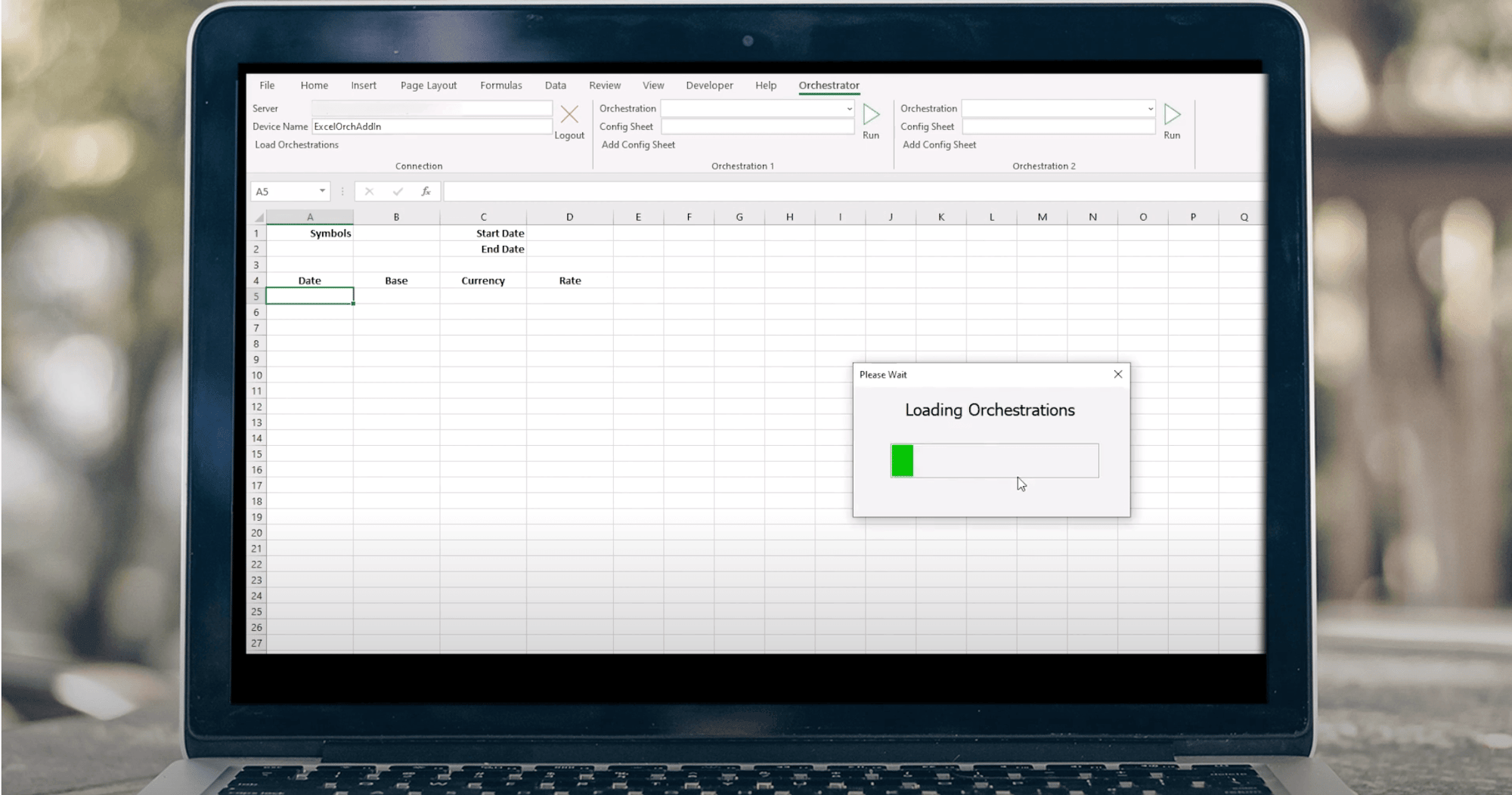The height and width of the screenshot is (795, 1512).
Task: Switch to the View tab
Action: point(653,85)
